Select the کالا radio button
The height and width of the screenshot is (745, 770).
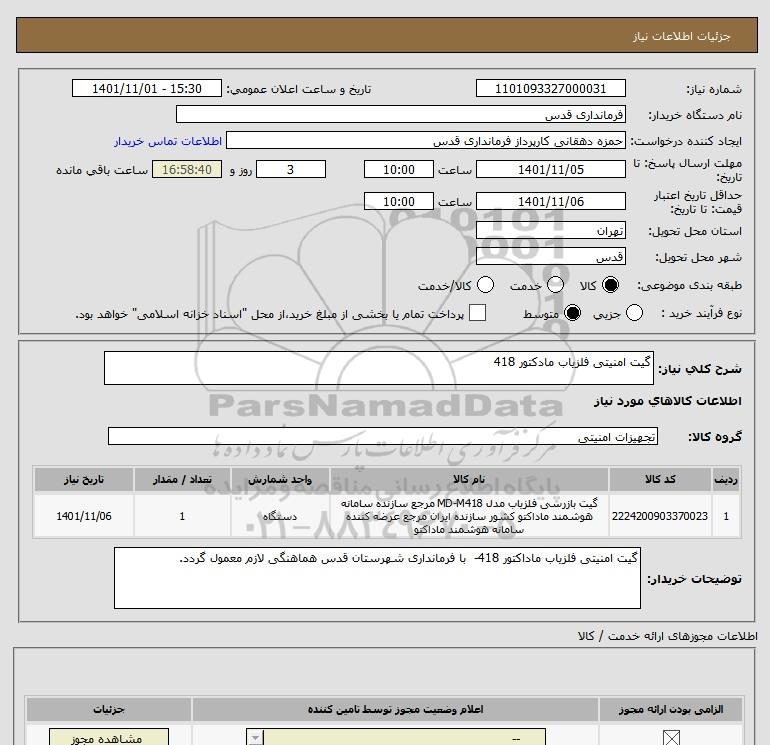click(611, 285)
